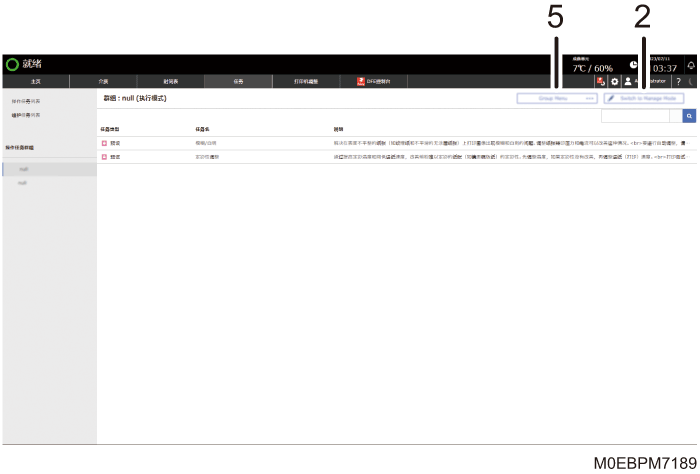Click the description text in the 定位性 row
Image resolution: width=700 pixels, height=474 pixels.
pos(512,157)
